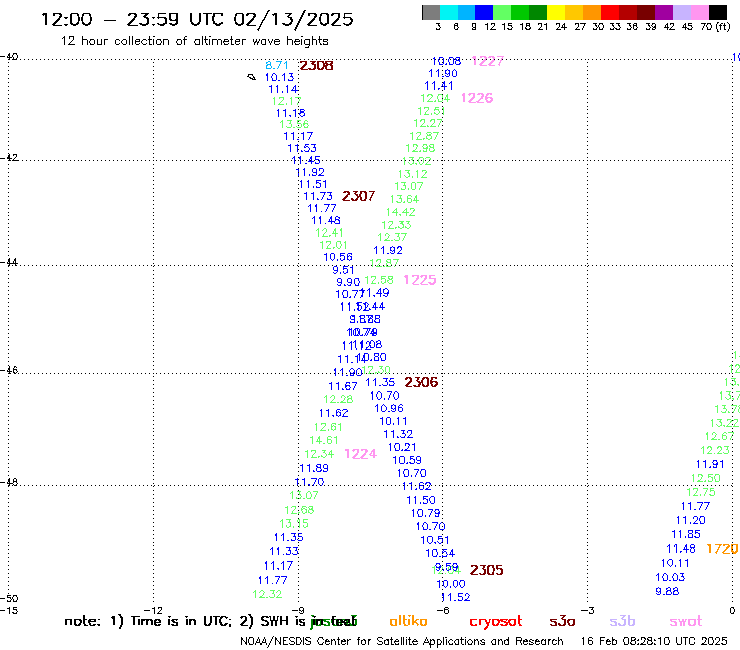Click wave height value 10.56
The width and height of the screenshot is (740, 650).
(x=338, y=257)
